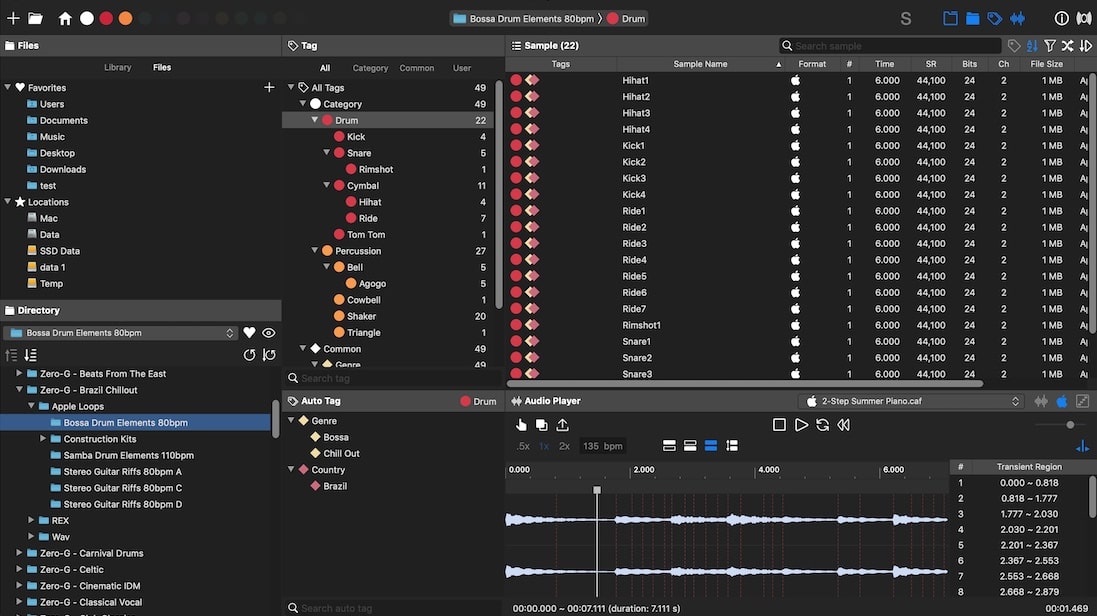The width and height of the screenshot is (1097, 616).
Task: Toggle the eye visibility icon beside the heart
Action: (267, 331)
